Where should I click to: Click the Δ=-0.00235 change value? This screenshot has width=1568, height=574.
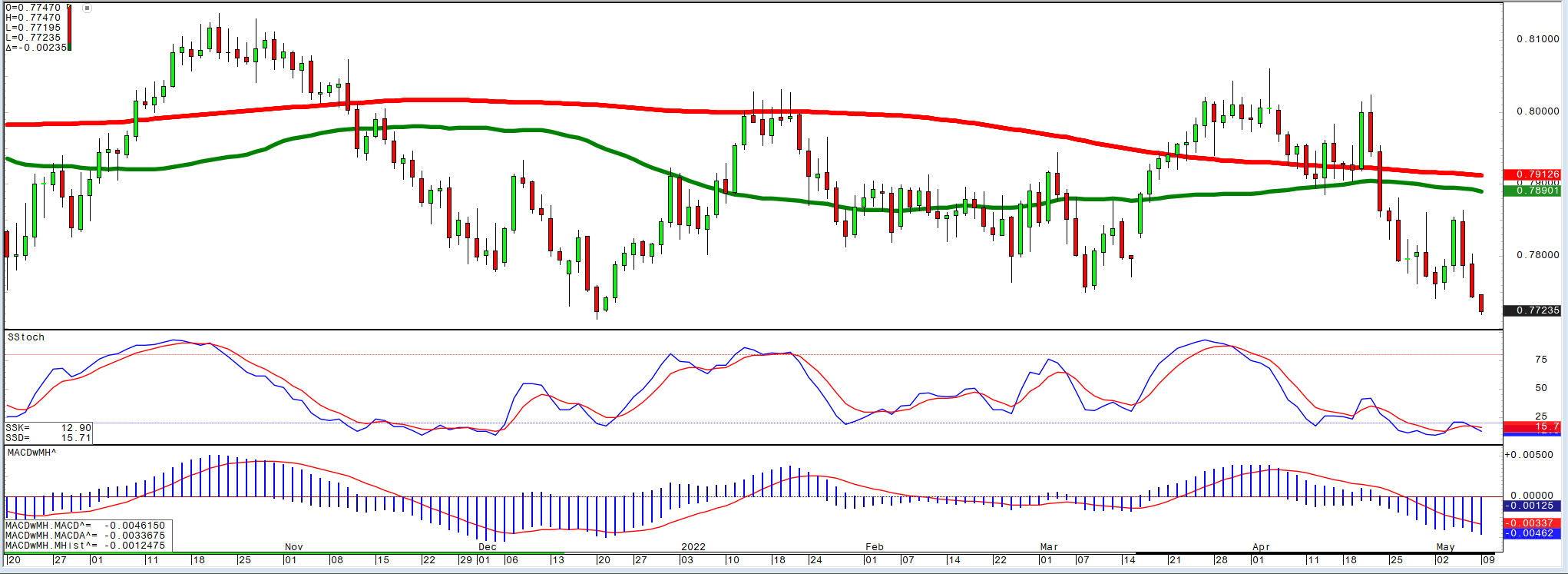[36, 47]
